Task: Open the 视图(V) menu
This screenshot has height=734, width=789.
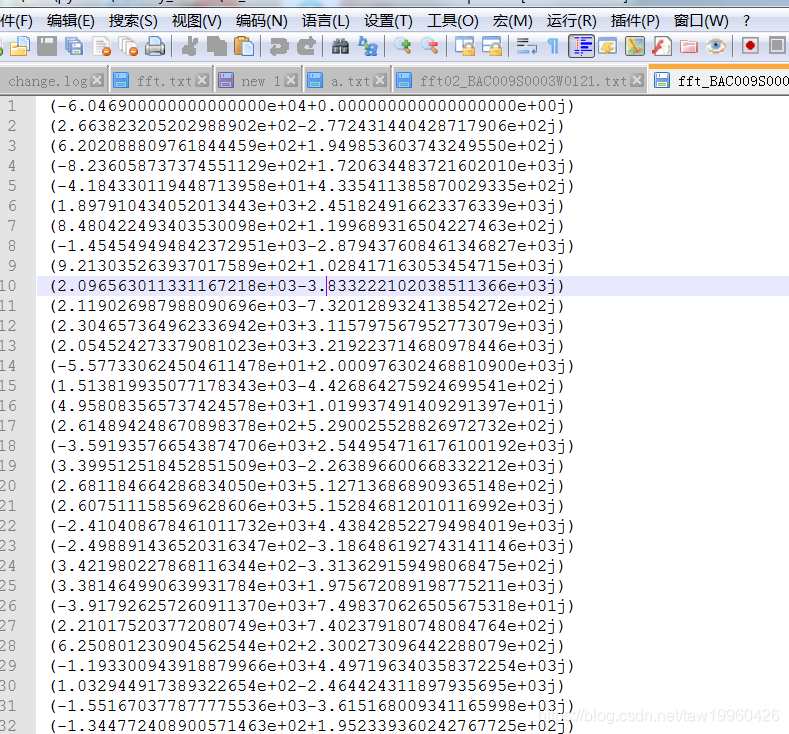Action: 196,21
